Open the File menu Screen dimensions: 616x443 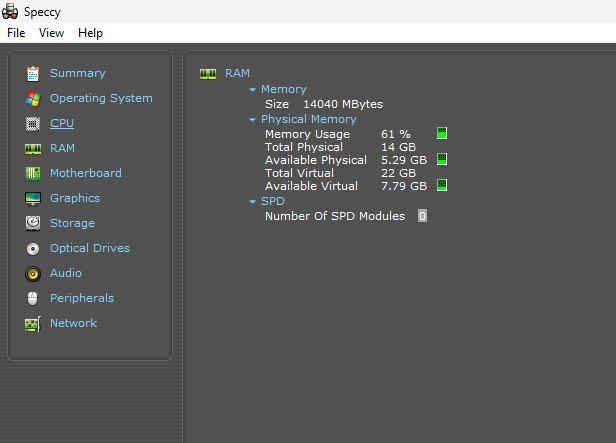click(x=16, y=33)
